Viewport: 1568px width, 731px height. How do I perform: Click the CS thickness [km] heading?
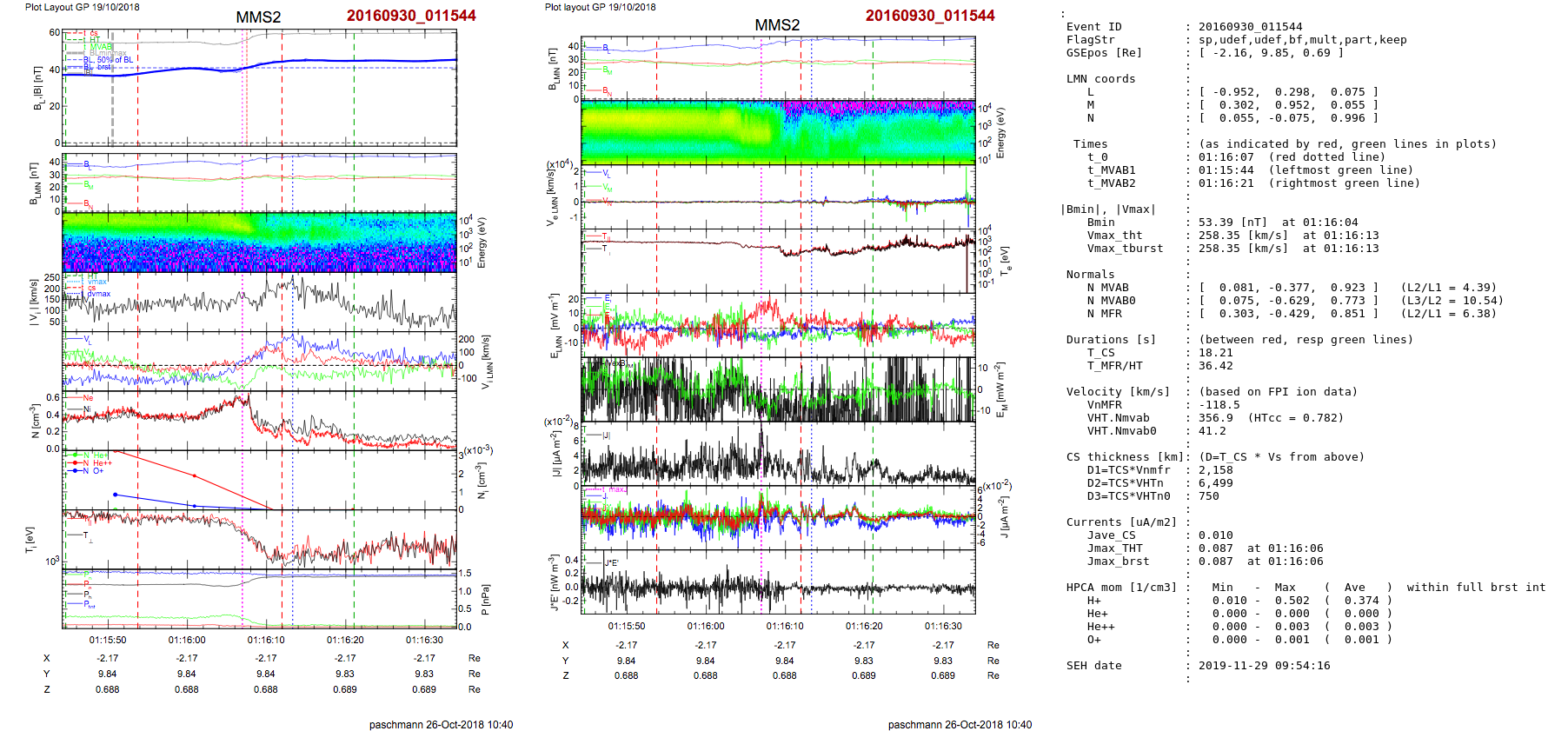tap(1125, 457)
